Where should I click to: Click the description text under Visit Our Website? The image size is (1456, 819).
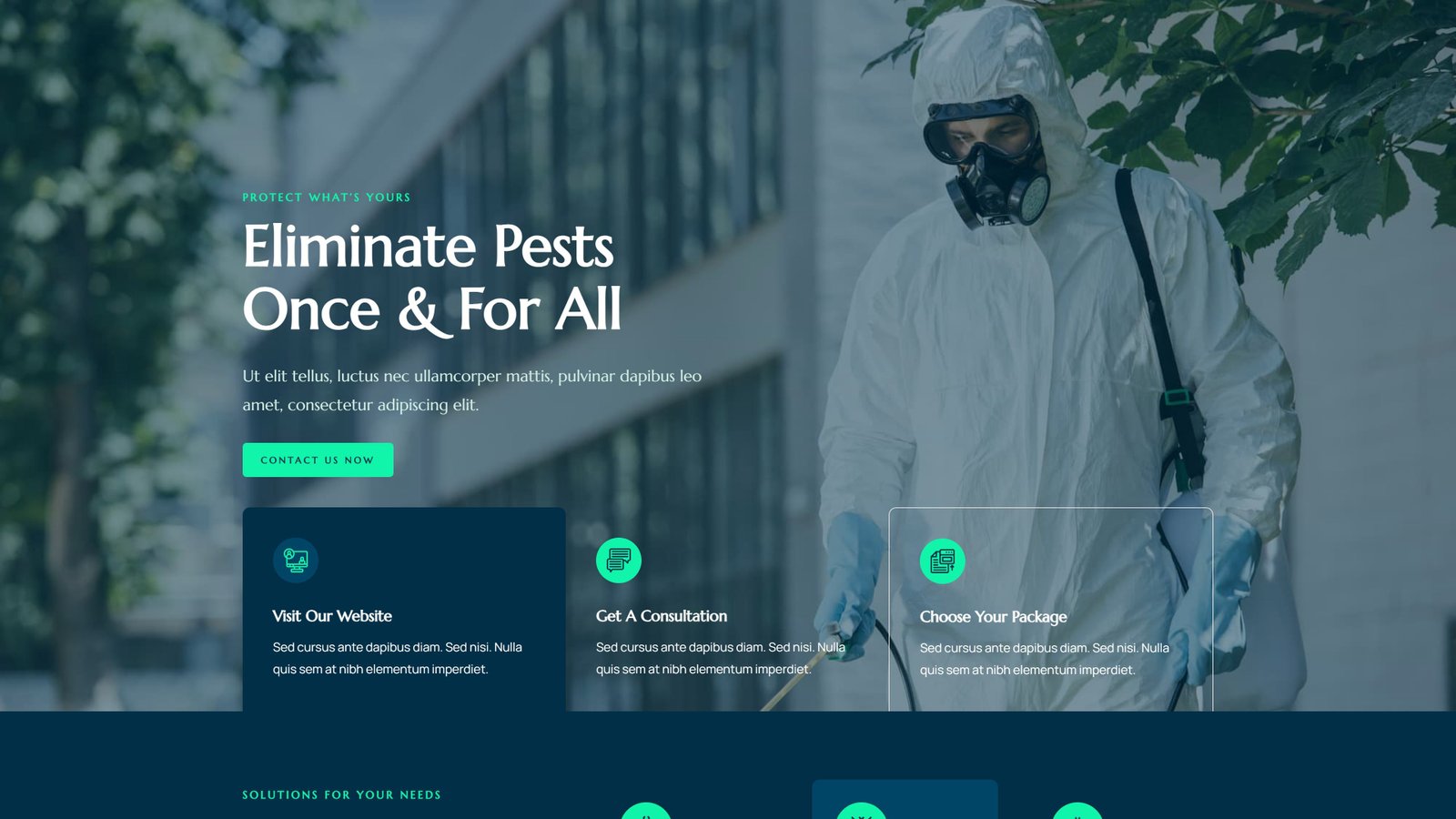pyautogui.click(x=397, y=658)
